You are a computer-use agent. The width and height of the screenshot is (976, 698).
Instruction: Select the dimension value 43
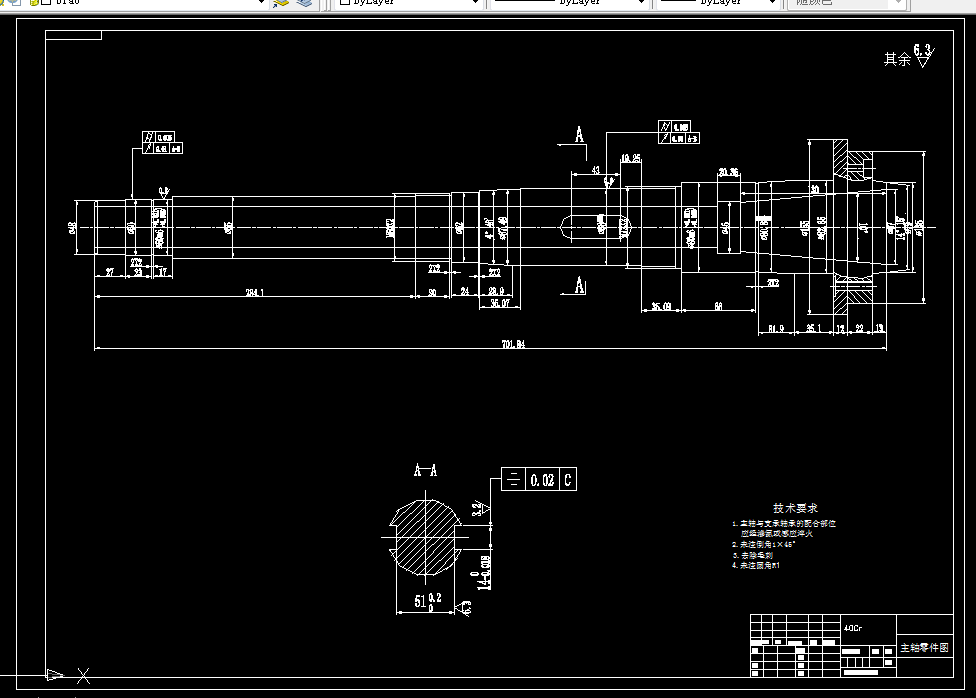point(595,169)
